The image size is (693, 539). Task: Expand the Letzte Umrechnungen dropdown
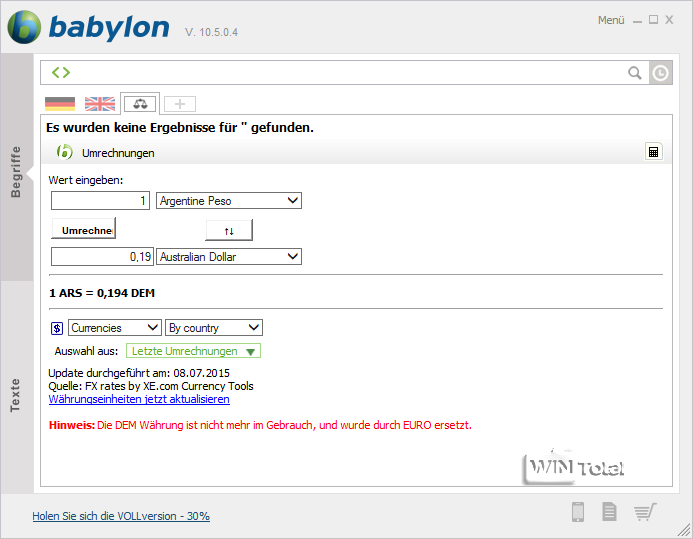click(193, 351)
